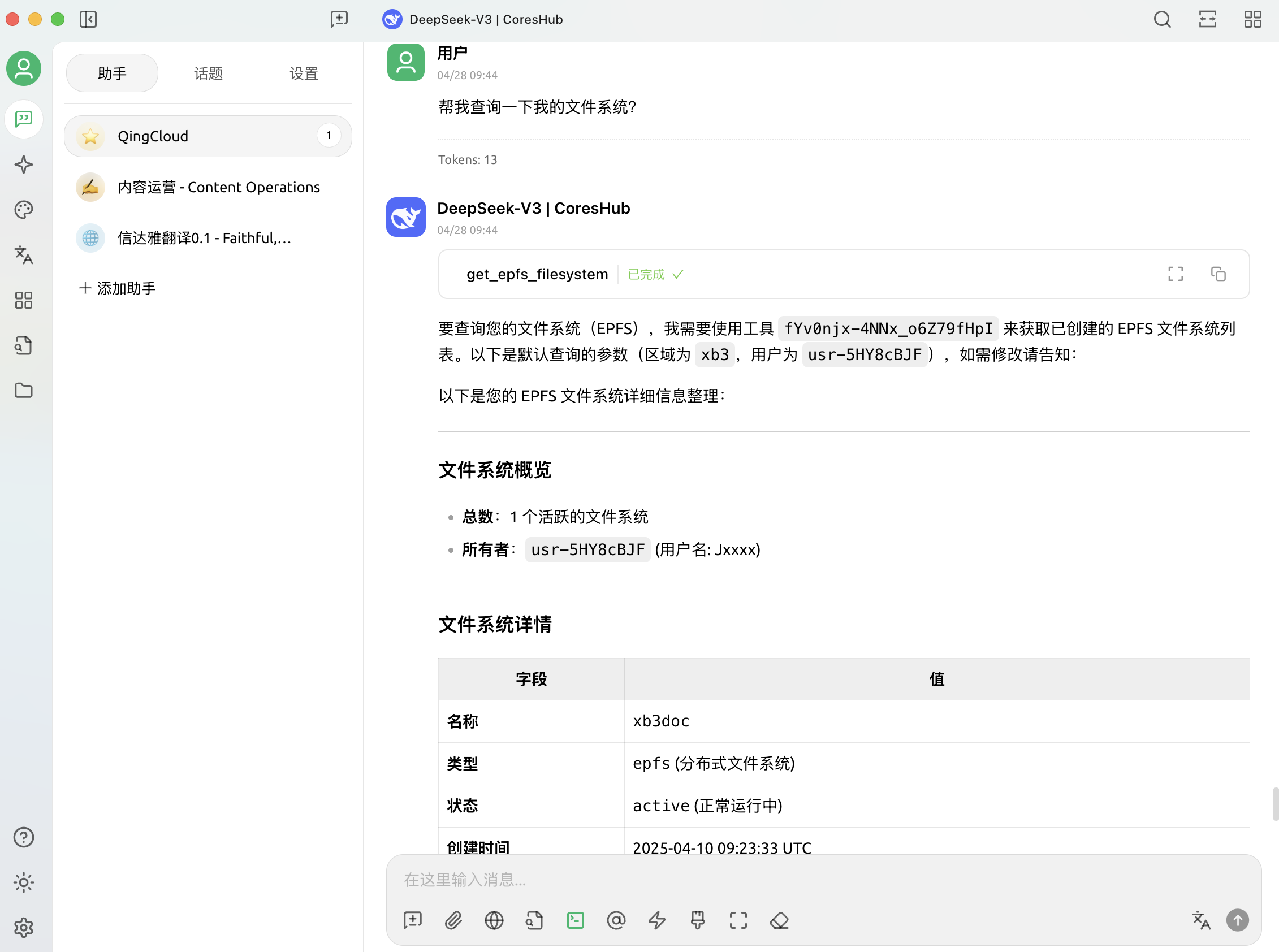Toggle the light/dark theme sun icon

24,882
